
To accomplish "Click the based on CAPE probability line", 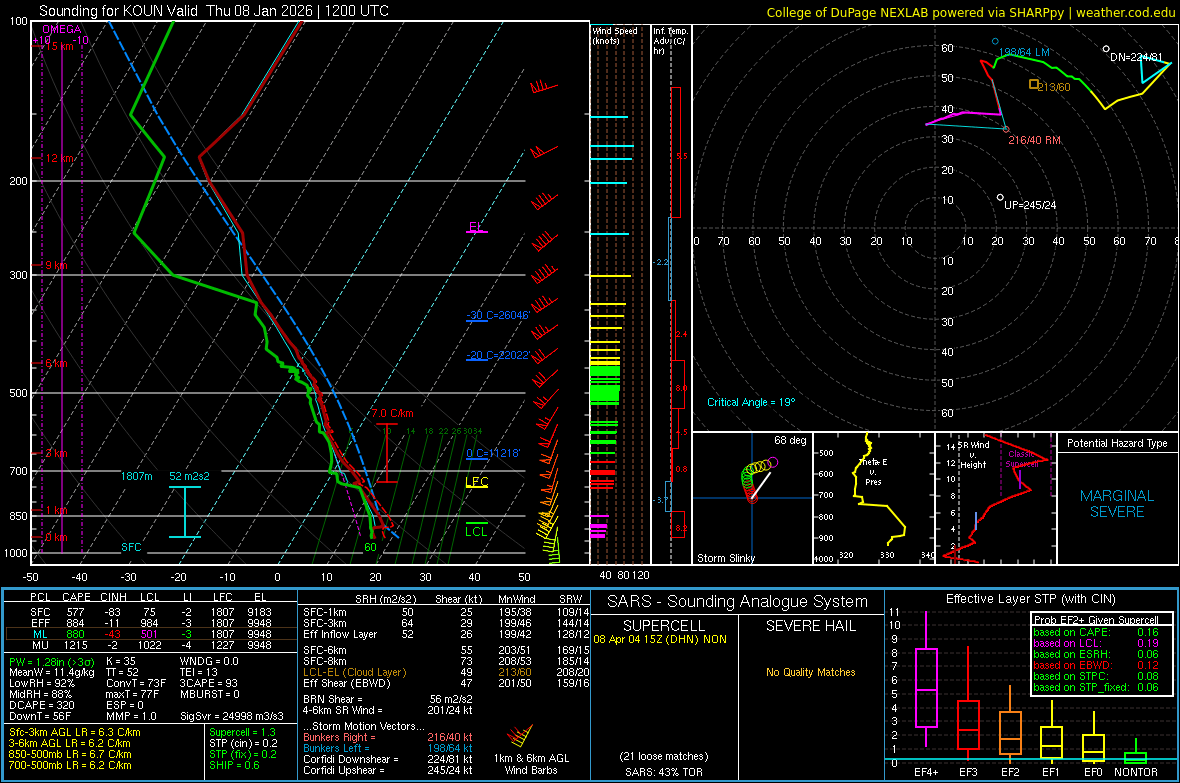I will (x=1096, y=632).
